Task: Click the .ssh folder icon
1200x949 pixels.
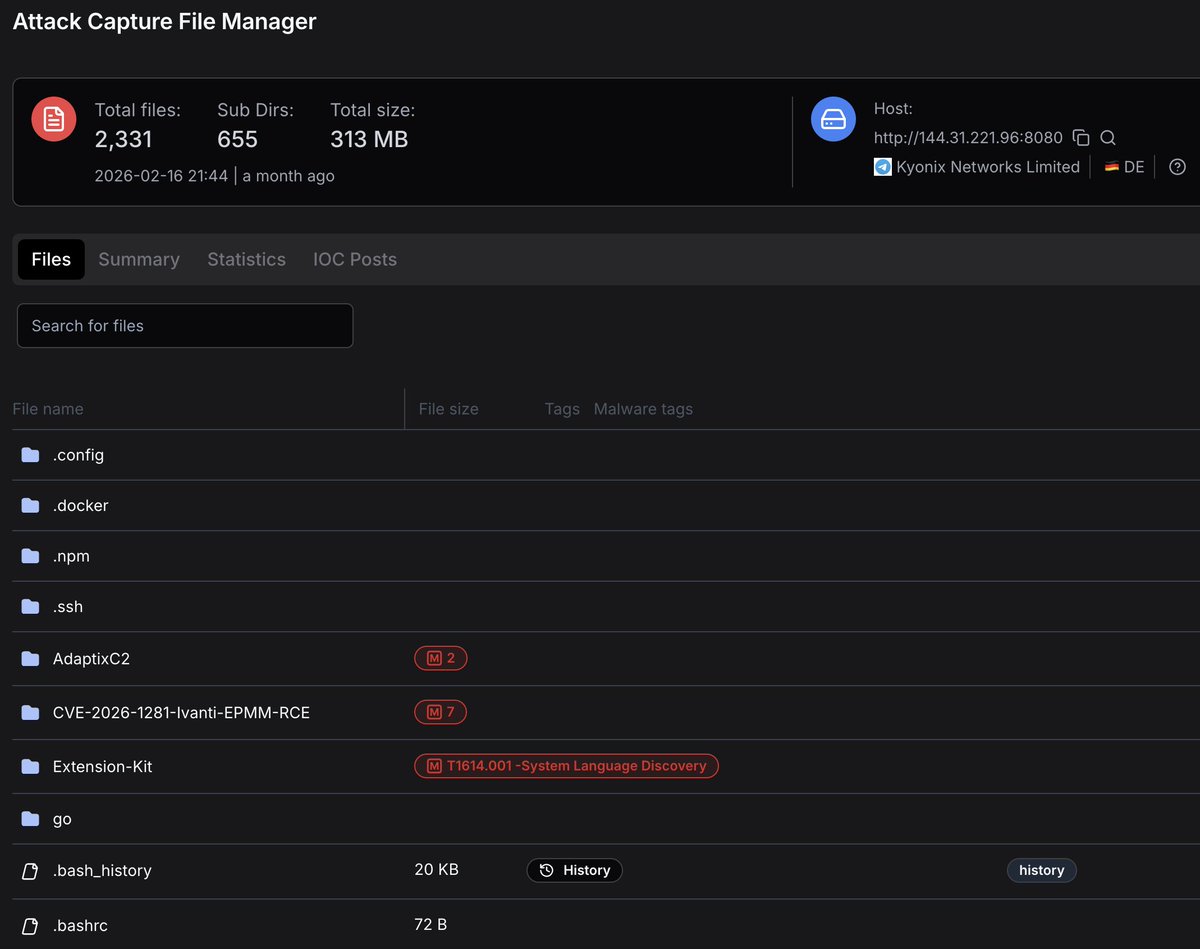Action: (30, 606)
